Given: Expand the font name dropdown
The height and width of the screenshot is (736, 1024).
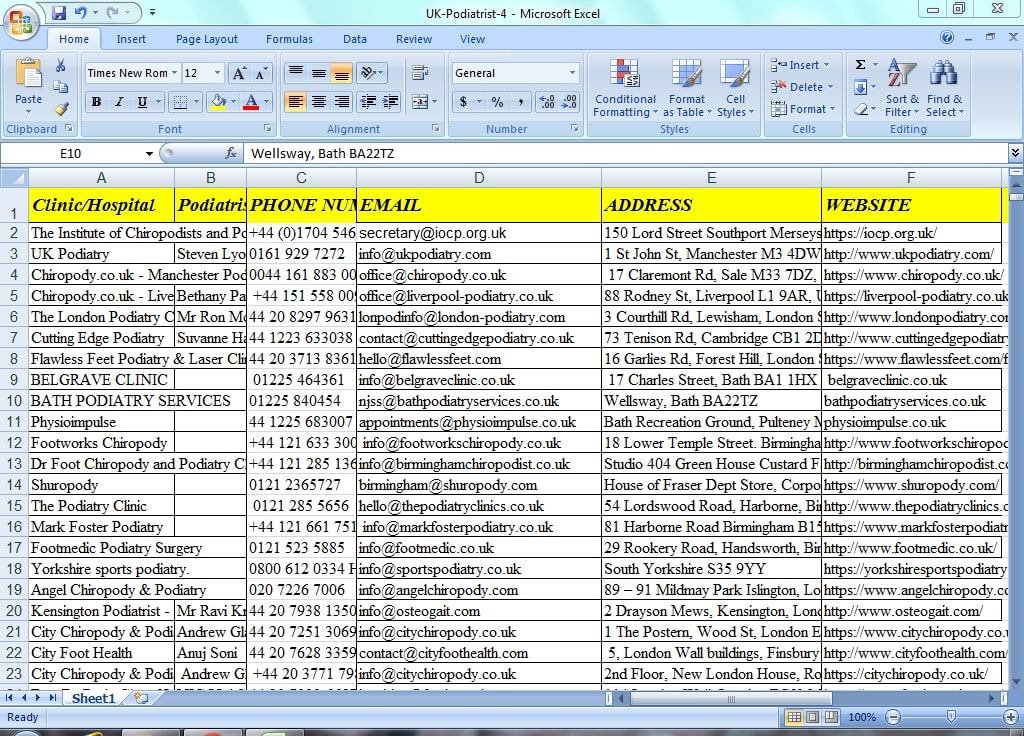Looking at the screenshot, I should pos(174,73).
